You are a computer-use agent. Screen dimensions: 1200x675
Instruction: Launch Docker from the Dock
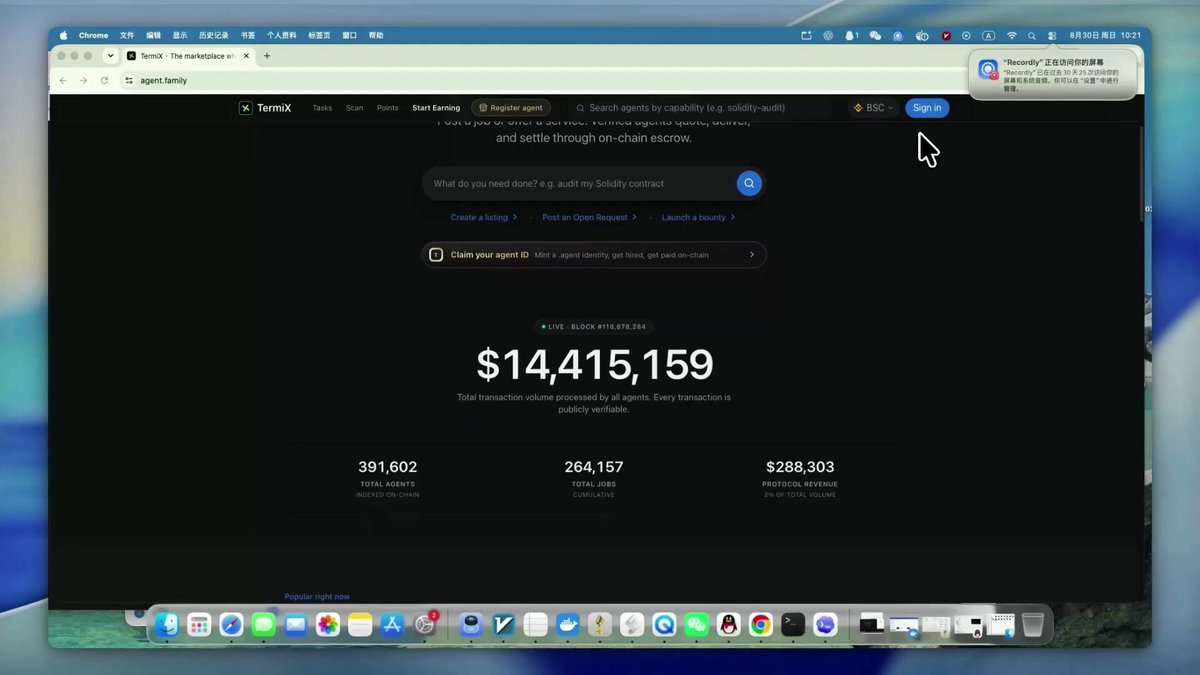[567, 625]
